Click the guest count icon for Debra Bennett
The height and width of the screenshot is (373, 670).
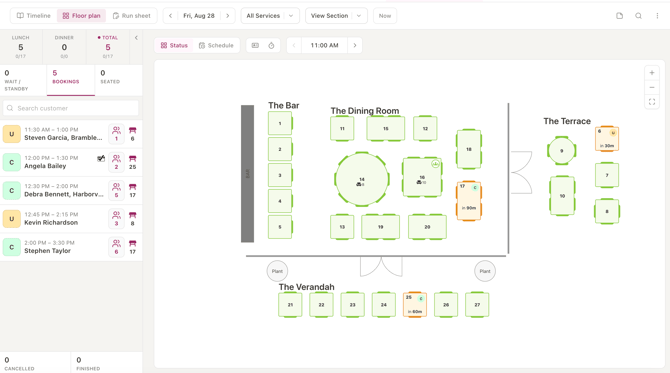point(116,190)
